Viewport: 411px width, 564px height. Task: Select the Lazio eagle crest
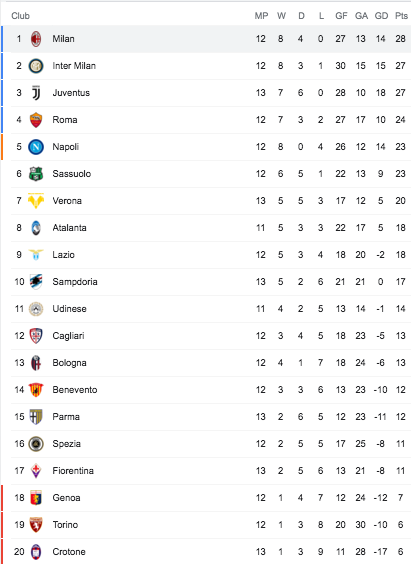[36, 255]
